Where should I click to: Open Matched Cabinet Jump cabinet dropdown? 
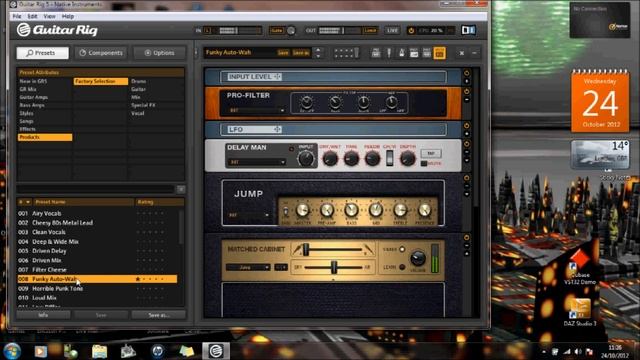click(x=248, y=267)
